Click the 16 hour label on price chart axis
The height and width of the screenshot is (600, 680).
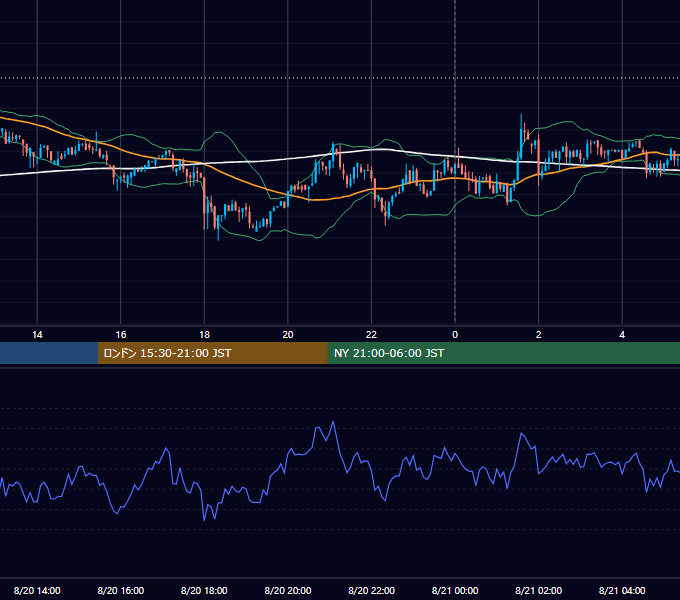click(121, 335)
